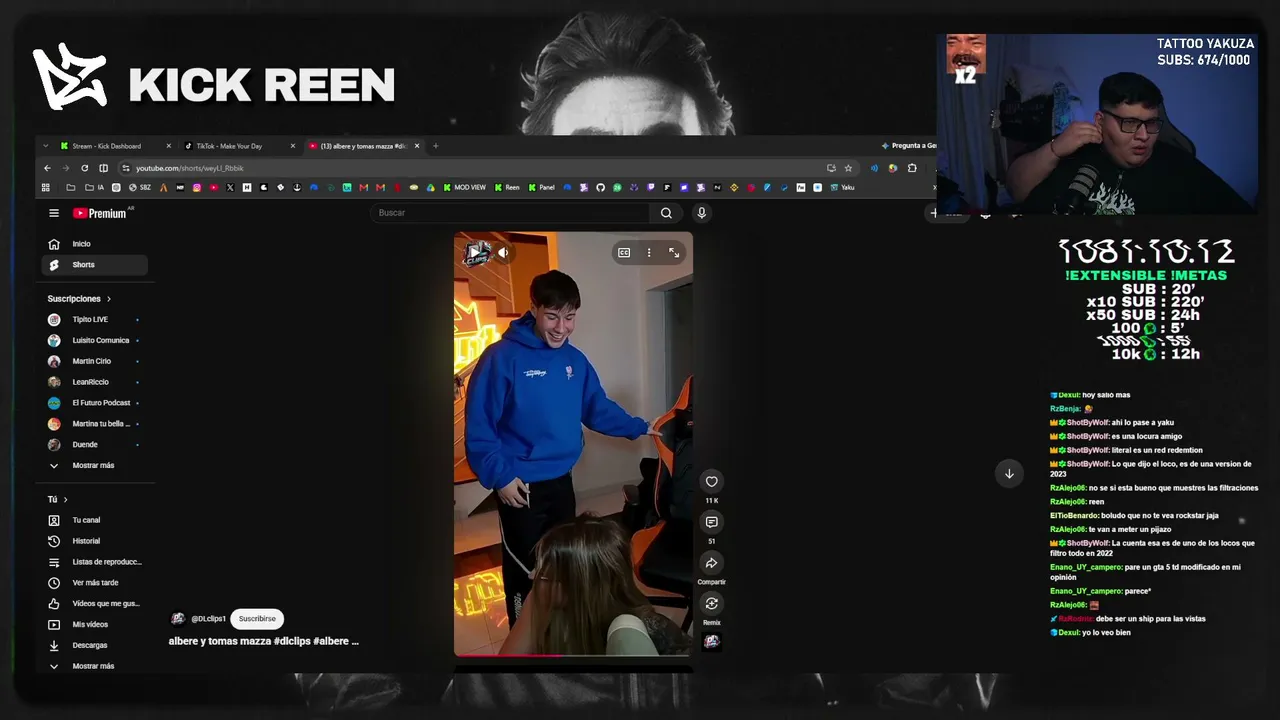Open Mis videos in the sidebar

[95, 625]
